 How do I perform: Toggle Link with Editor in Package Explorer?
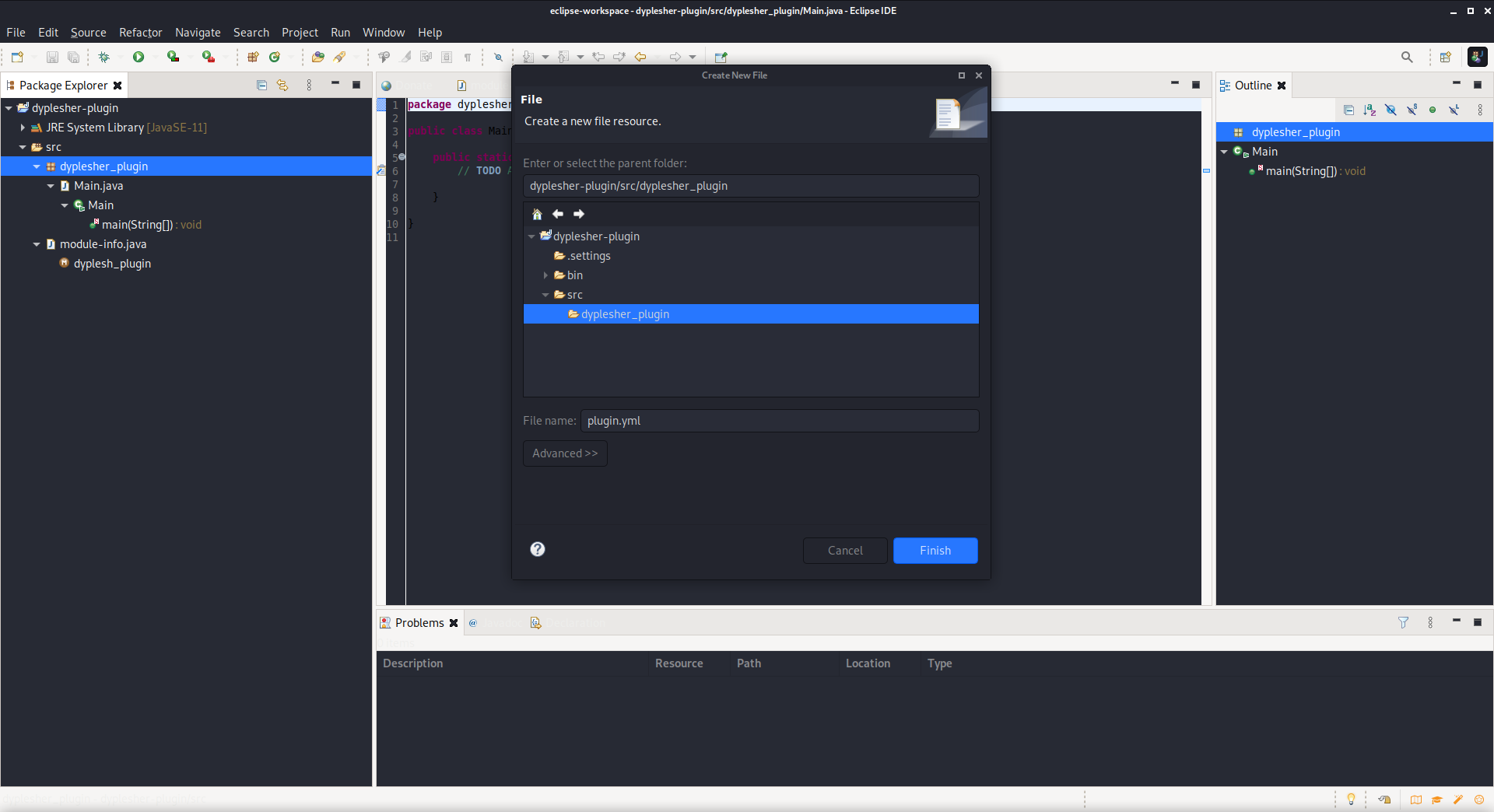pyautogui.click(x=282, y=86)
